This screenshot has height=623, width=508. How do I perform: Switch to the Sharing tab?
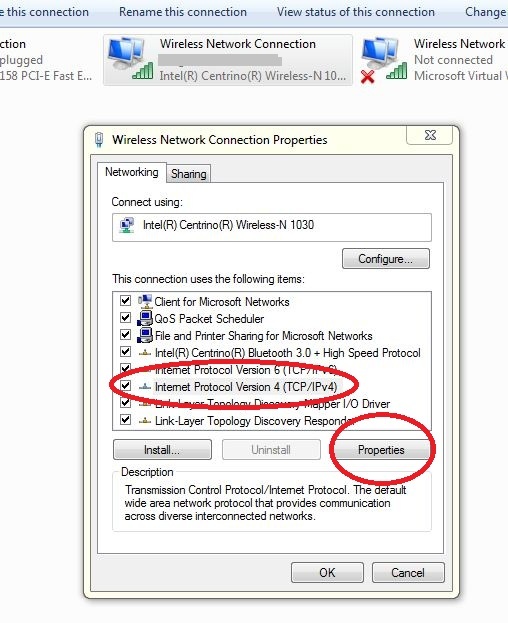point(189,174)
